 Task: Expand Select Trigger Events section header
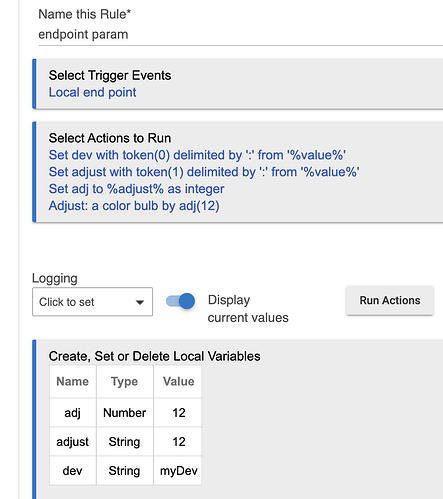110,75
